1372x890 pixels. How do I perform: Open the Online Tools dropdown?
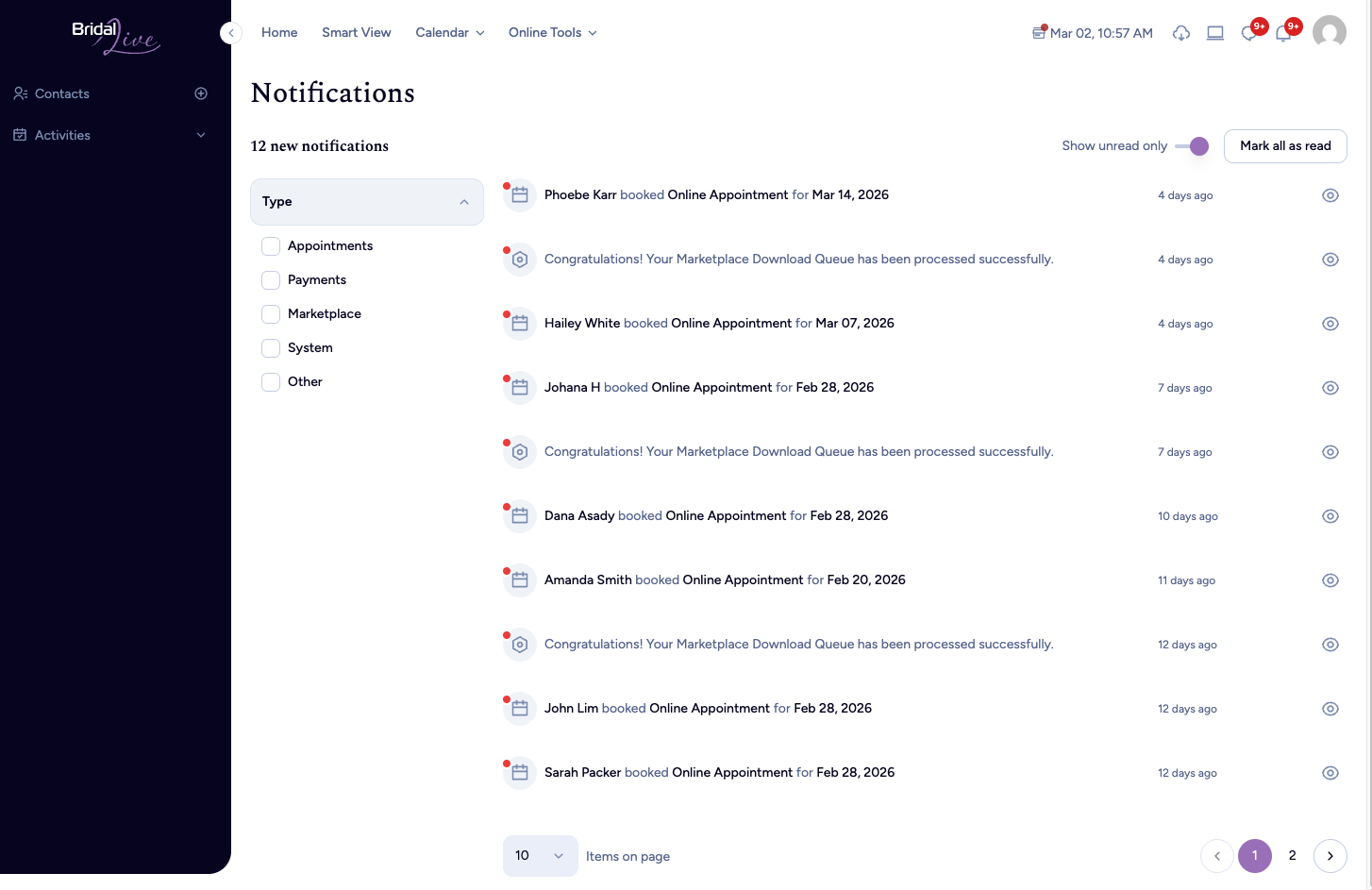[552, 32]
